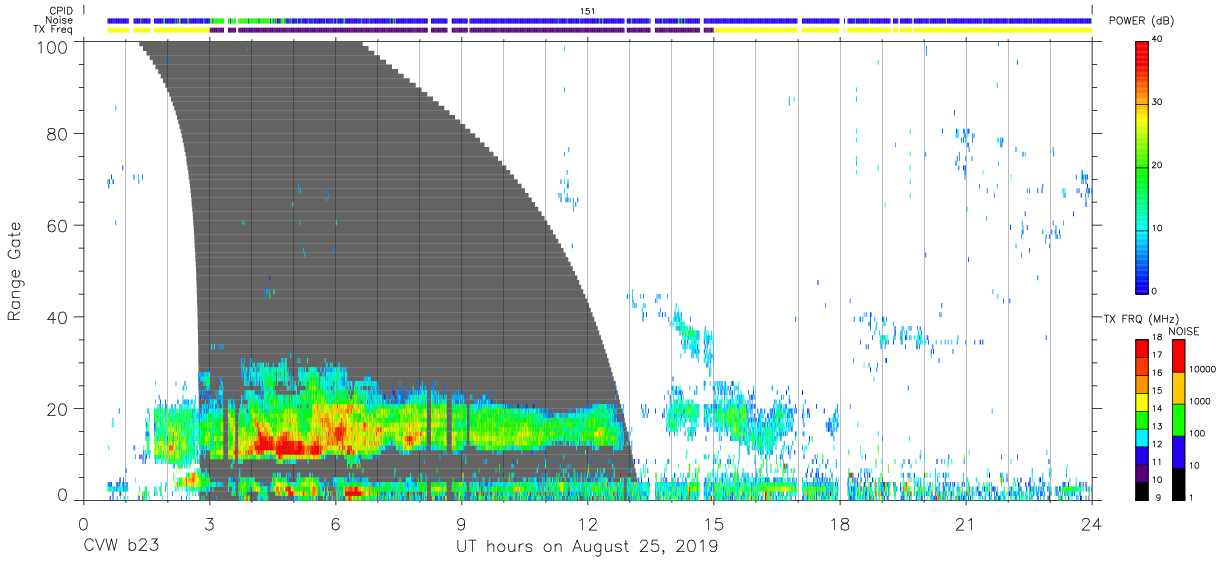
Task: Click the x-axis tick label '21'
Action: coord(965,524)
